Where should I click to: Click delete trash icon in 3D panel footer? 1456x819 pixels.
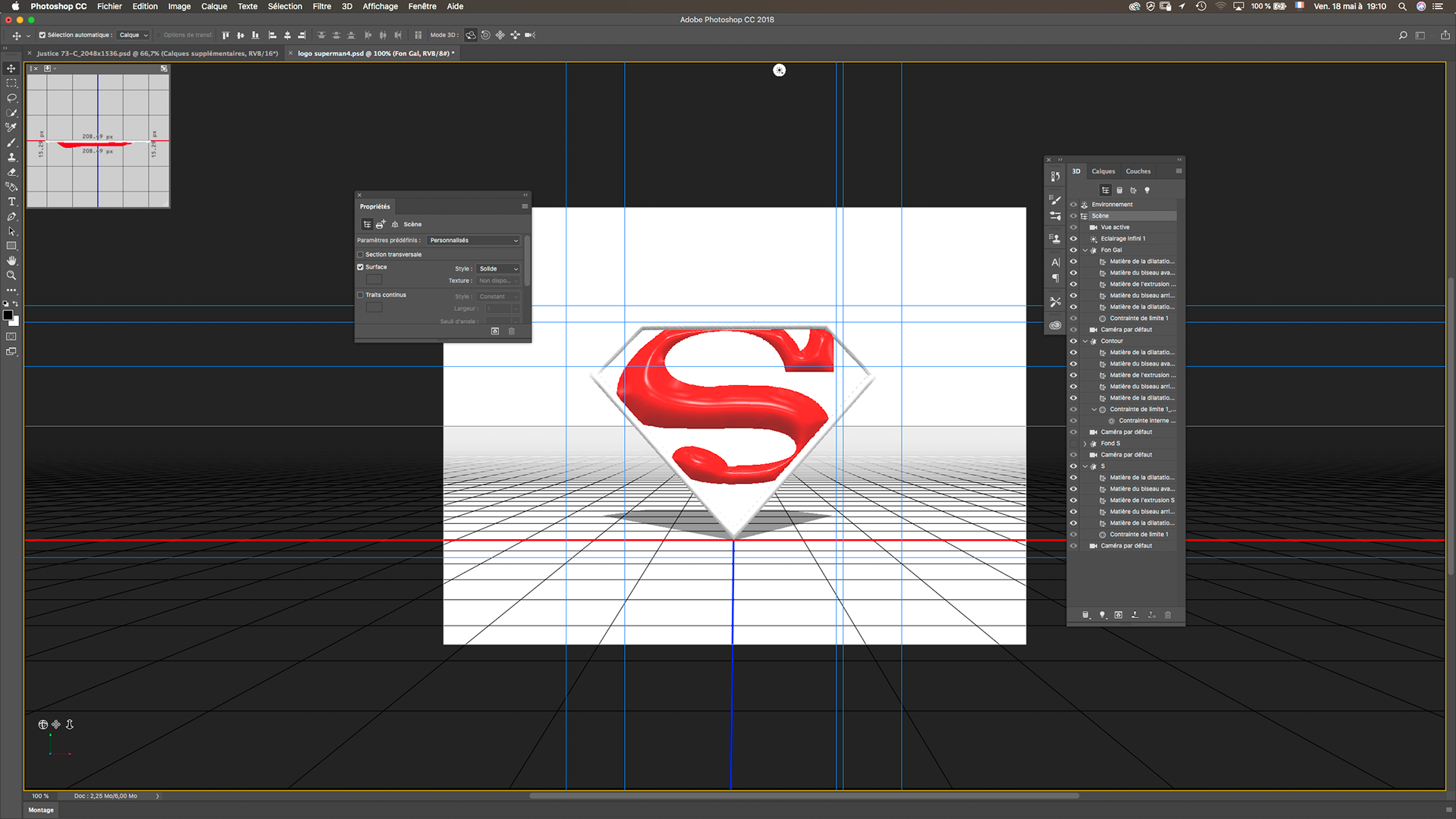(x=1168, y=615)
